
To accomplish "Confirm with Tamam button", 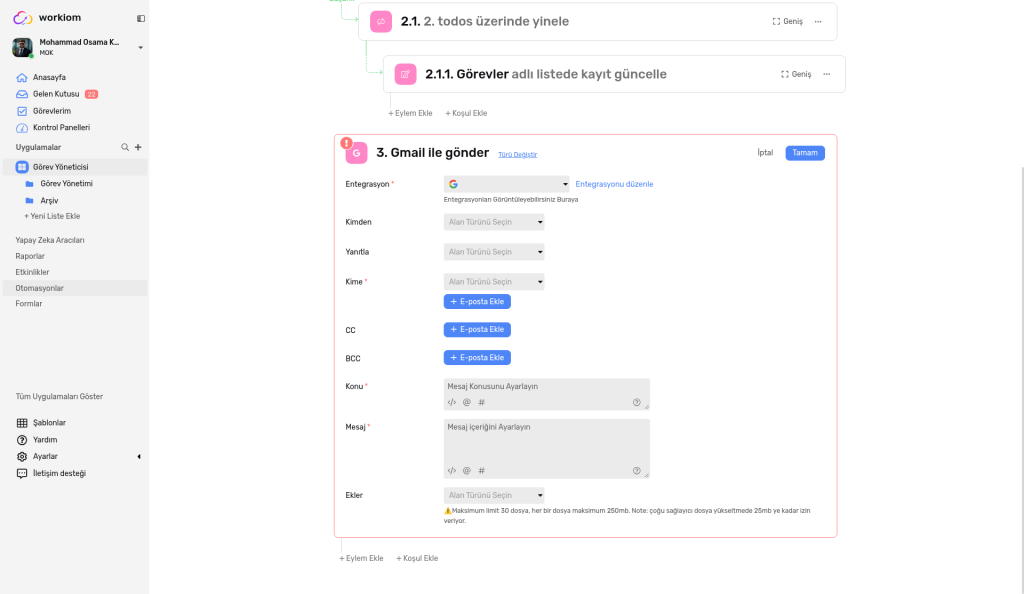I will coord(805,153).
